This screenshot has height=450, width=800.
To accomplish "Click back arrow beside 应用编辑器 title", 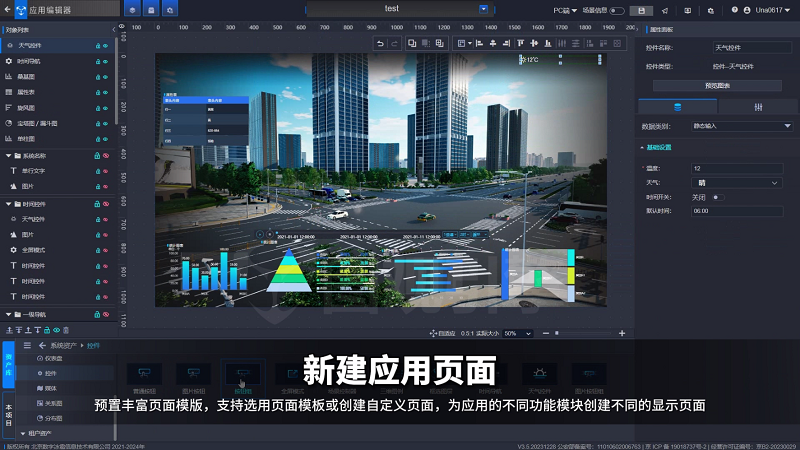I will coord(7,9).
